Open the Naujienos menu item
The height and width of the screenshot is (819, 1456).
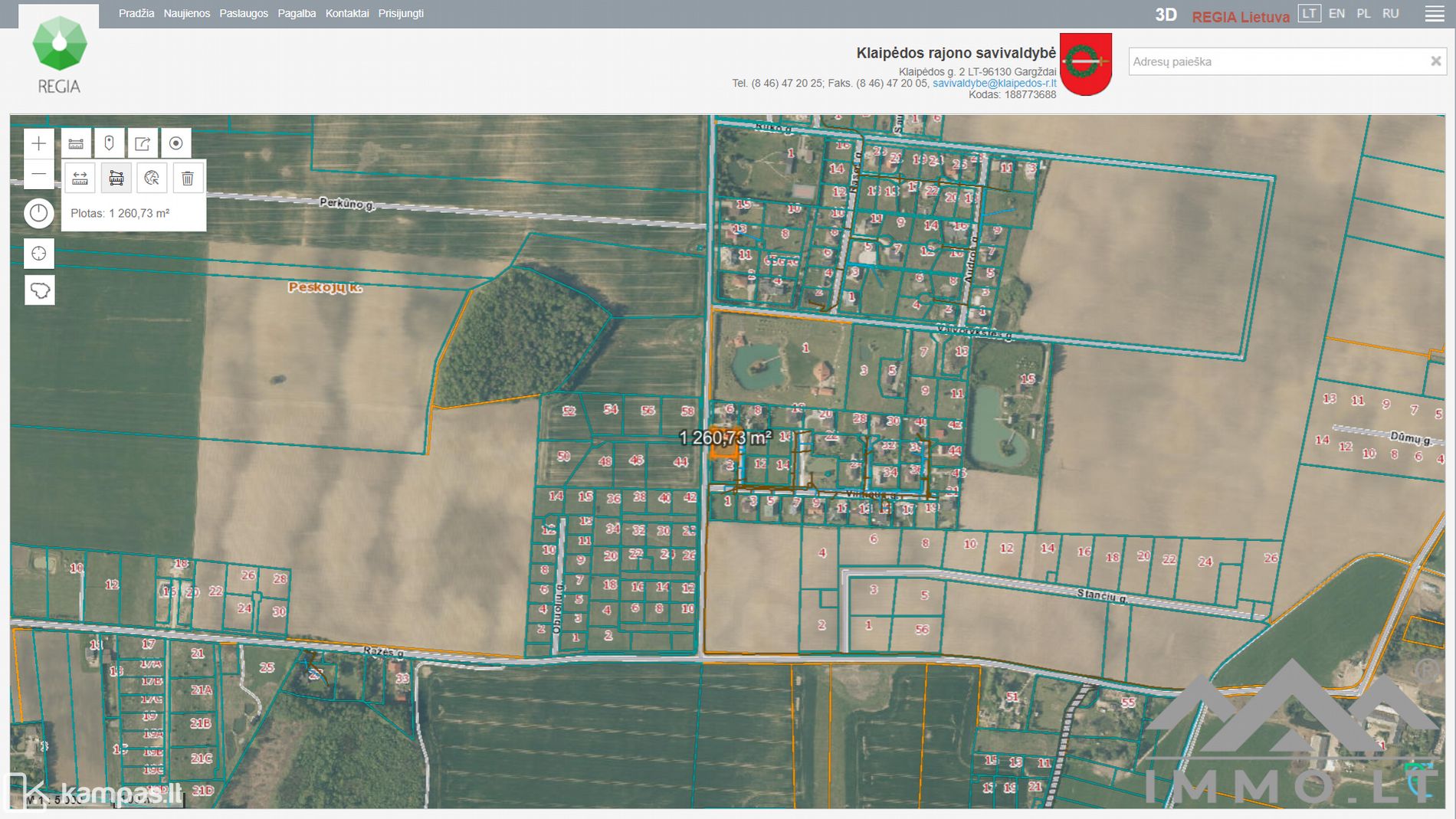(x=186, y=14)
